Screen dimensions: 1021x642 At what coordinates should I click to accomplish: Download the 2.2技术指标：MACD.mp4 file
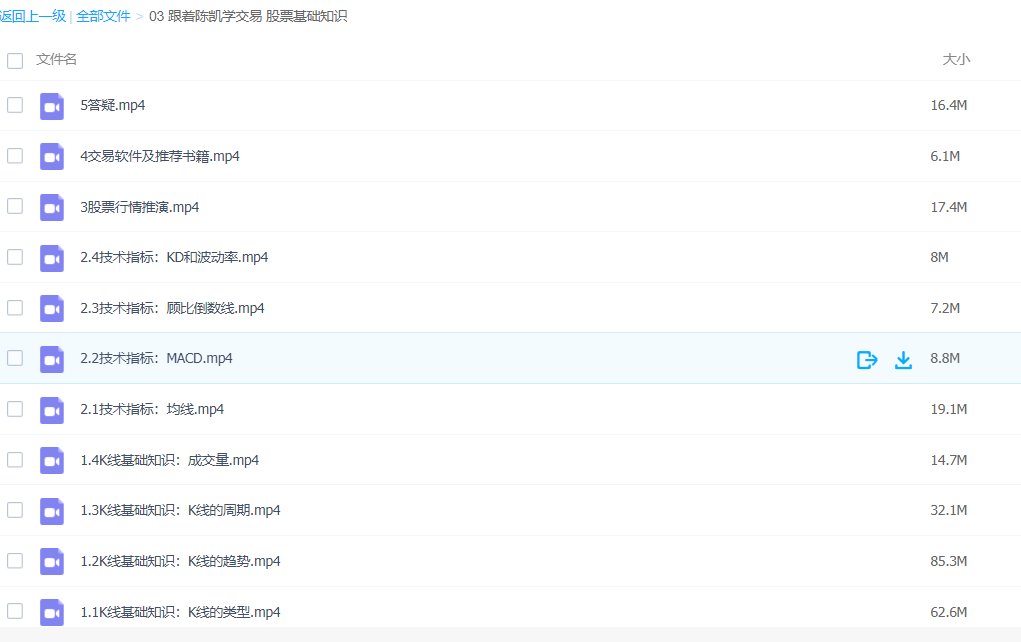point(903,359)
